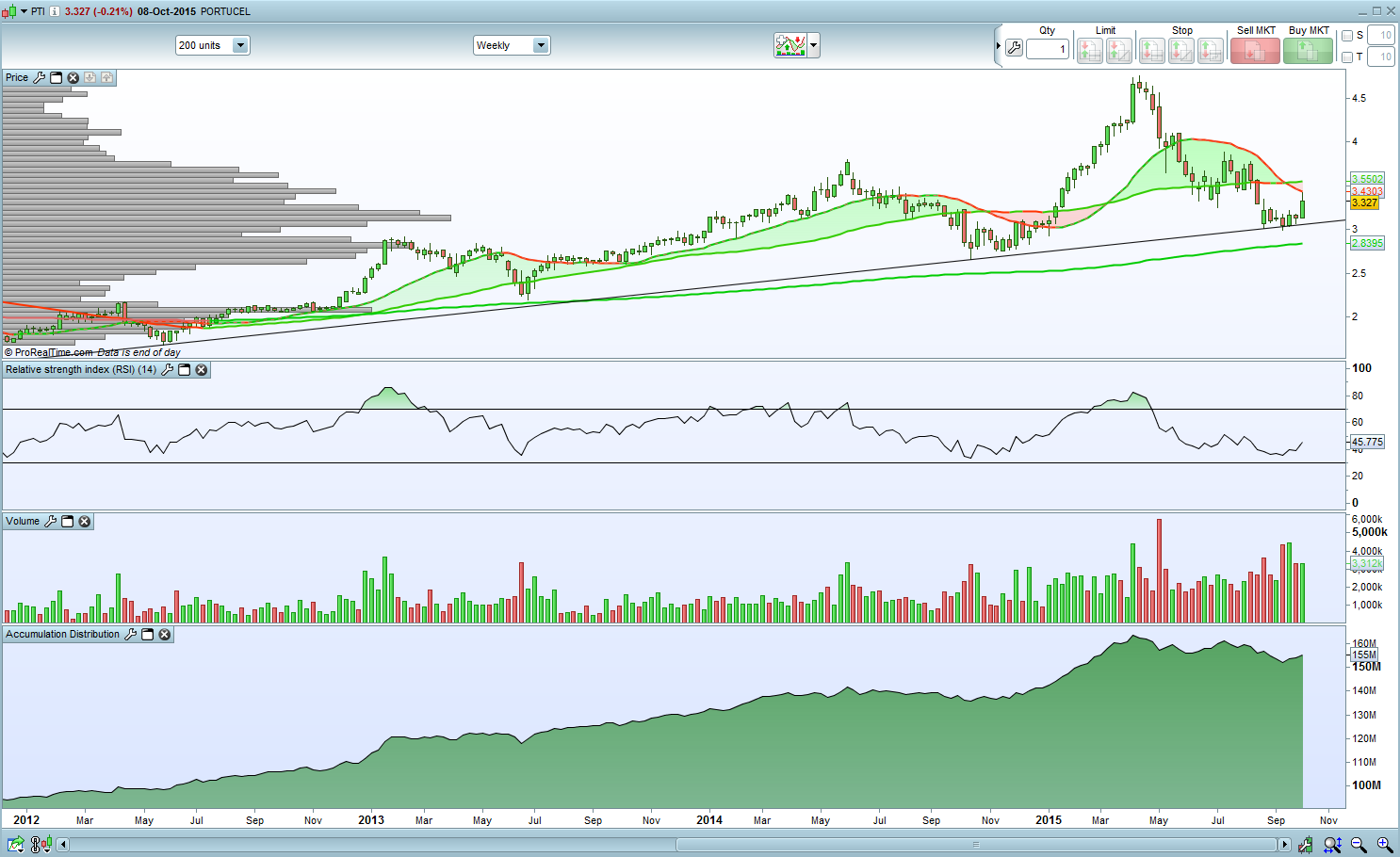Screen dimensions: 1400x857
Task: Enable the T (target) checkbox
Action: pos(1347,57)
